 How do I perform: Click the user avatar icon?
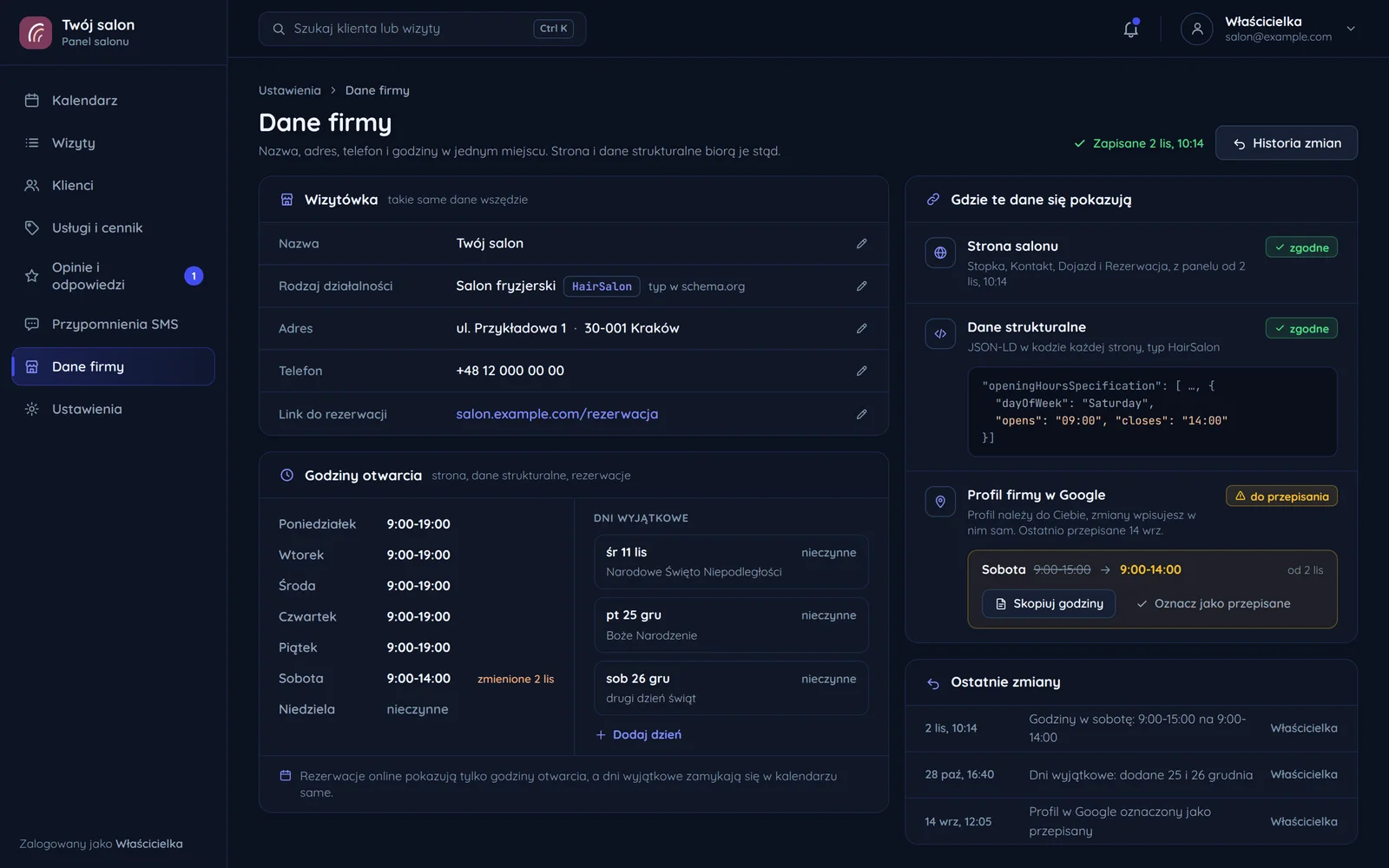(1196, 29)
